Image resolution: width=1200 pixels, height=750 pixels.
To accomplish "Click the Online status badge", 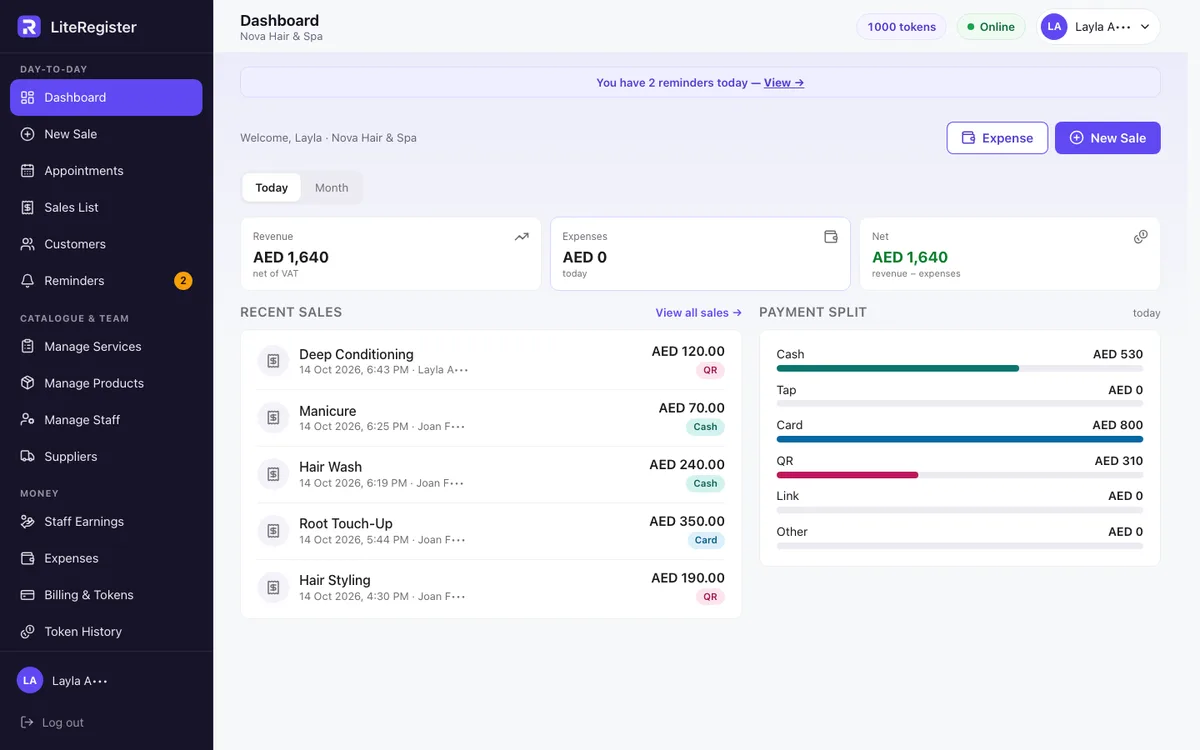I will pos(991,27).
